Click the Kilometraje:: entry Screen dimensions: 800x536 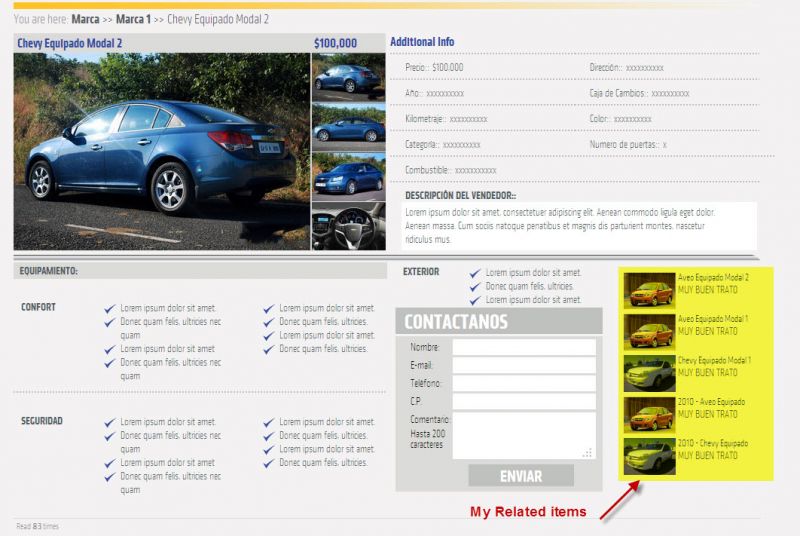tap(446, 119)
